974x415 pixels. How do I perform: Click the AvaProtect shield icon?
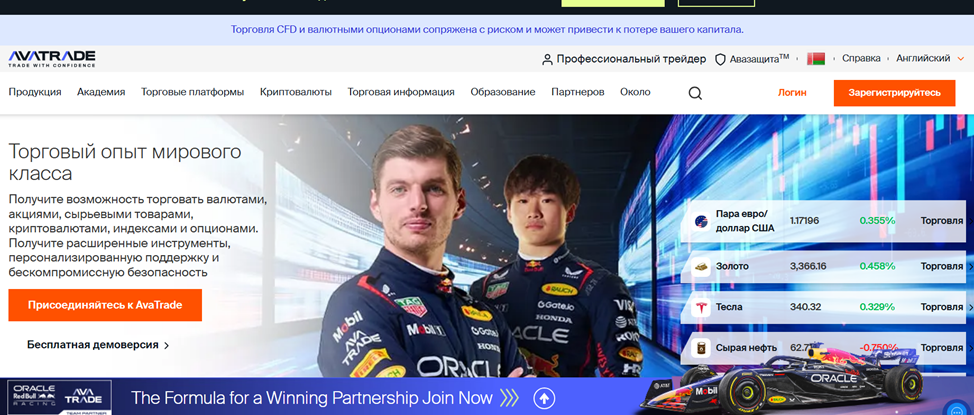coord(720,59)
